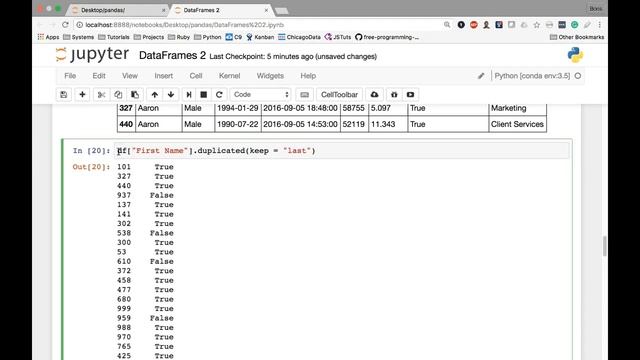Open the C9 bookmark
The image size is (640, 360).
point(234,37)
